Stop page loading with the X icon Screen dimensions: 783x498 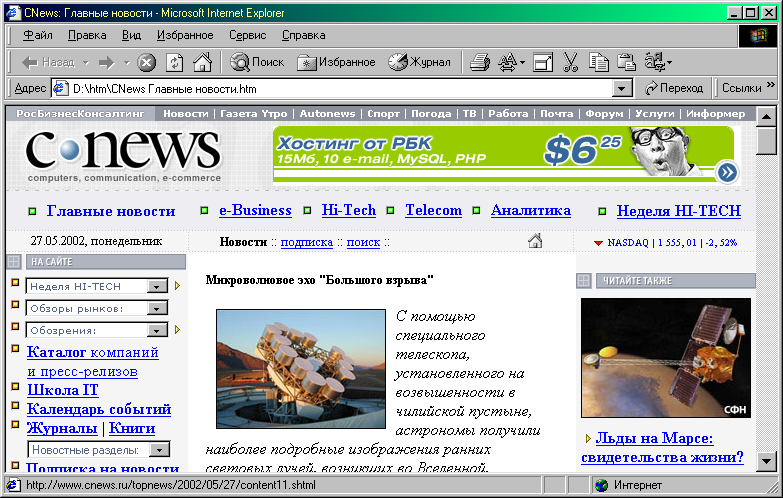[x=146, y=62]
